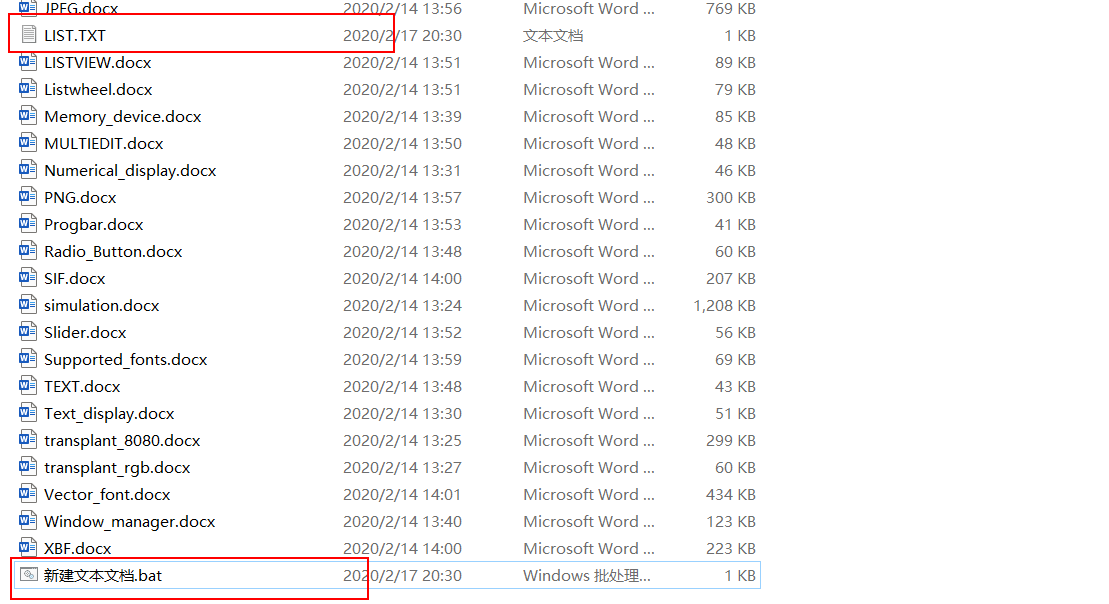Image resolution: width=1109 pixels, height=604 pixels.
Task: Click the Progbar.docx file name
Action: tap(93, 224)
